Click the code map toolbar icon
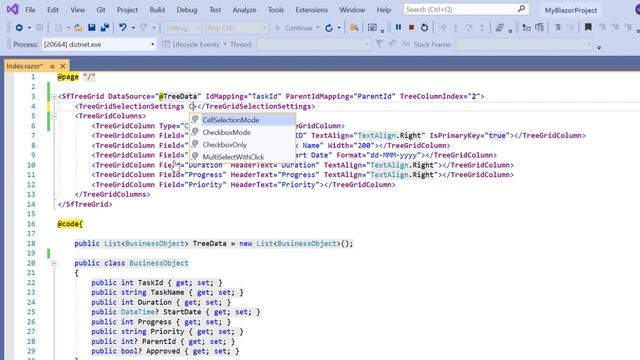 pyautogui.click(x=500, y=28)
